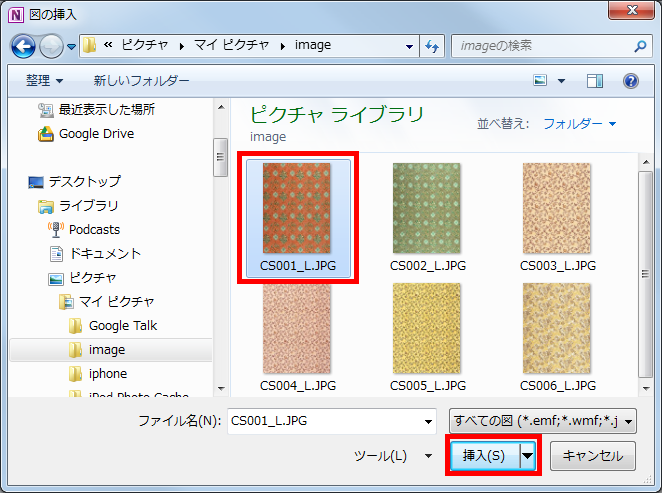Select Podcasts library
The width and height of the screenshot is (662, 493).
(x=94, y=230)
